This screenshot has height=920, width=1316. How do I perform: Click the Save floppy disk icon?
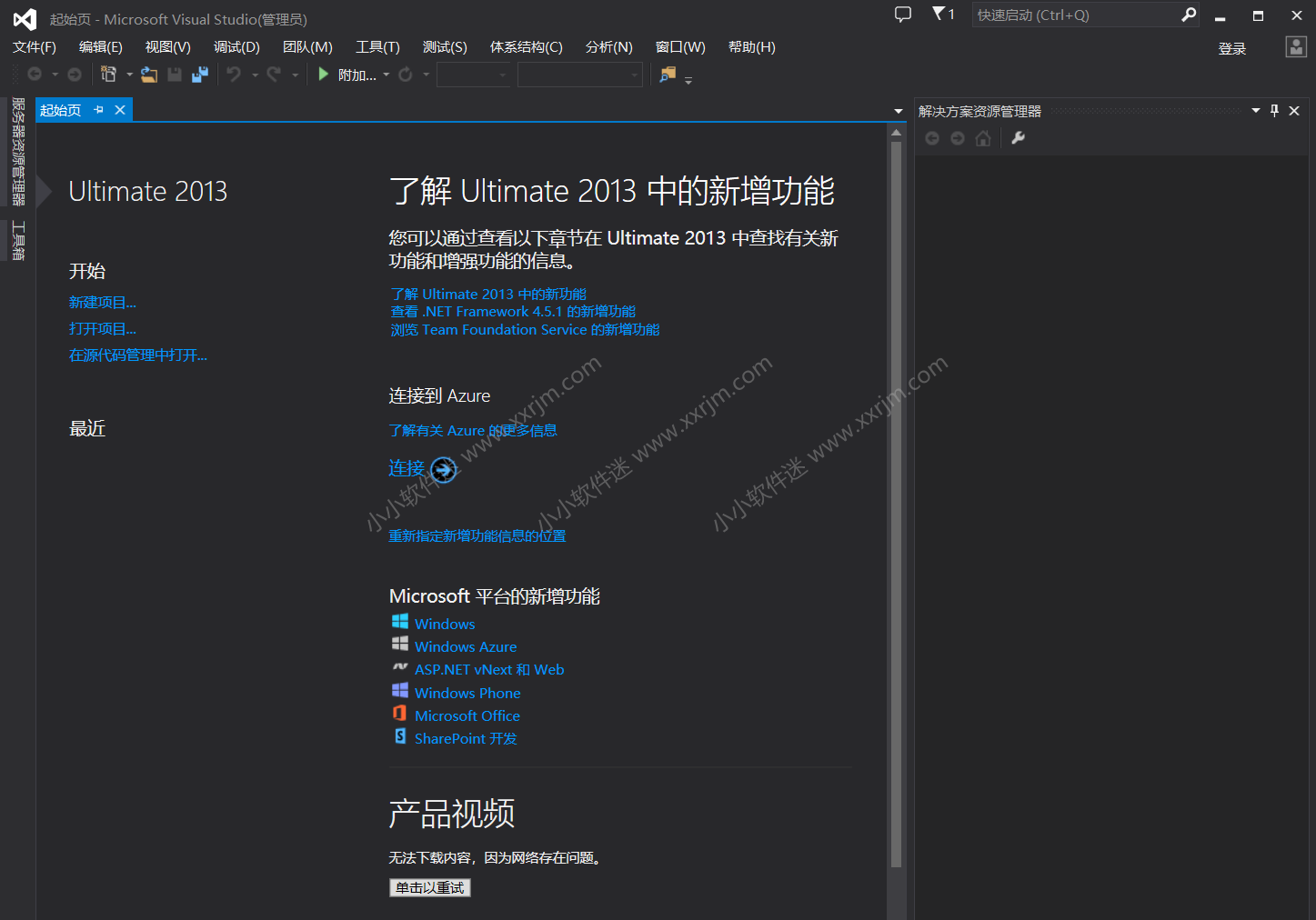tap(175, 75)
